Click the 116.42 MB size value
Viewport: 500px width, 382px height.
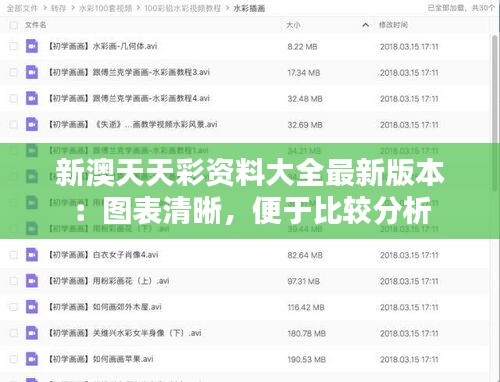[x=306, y=307]
